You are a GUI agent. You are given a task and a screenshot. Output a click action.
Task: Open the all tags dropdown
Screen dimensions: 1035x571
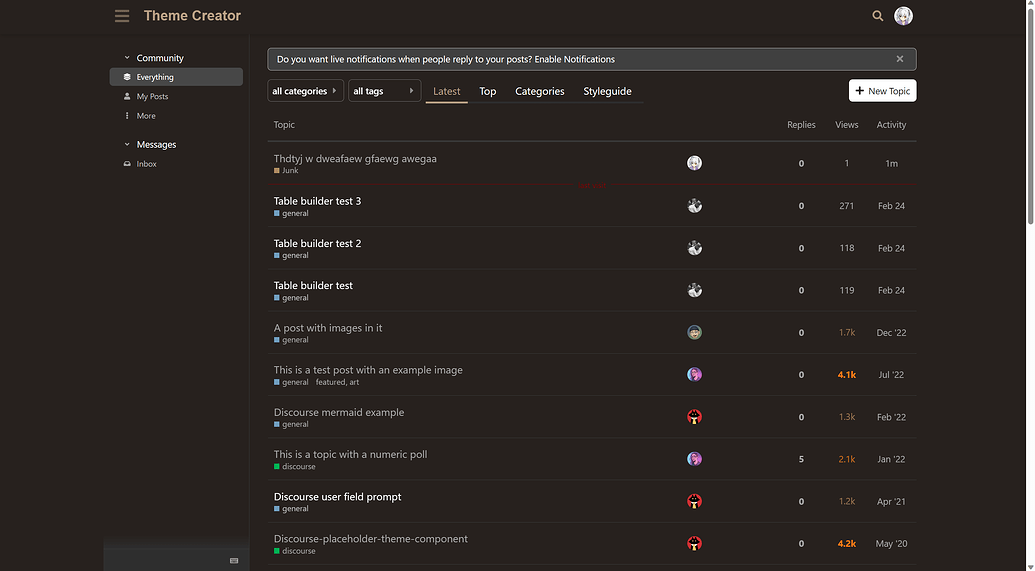coord(384,91)
